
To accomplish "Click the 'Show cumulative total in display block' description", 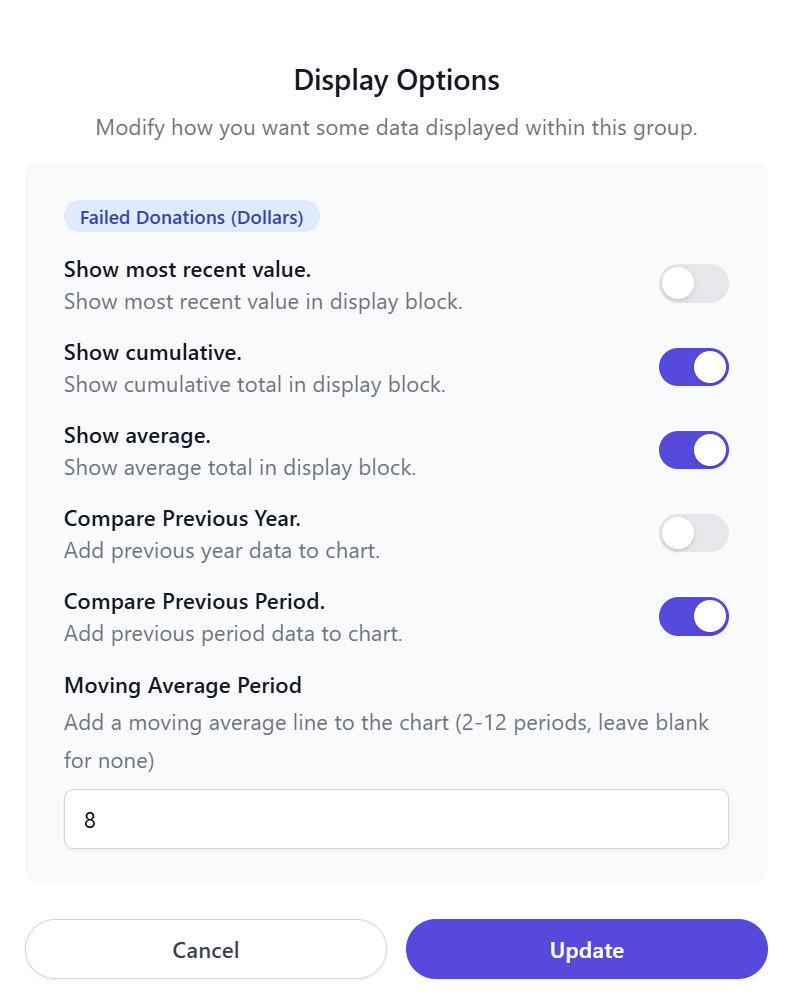I will (254, 384).
